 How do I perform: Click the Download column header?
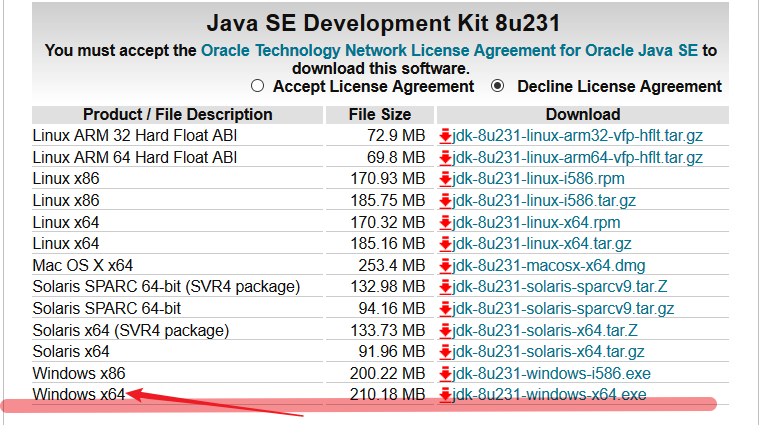coord(583,114)
